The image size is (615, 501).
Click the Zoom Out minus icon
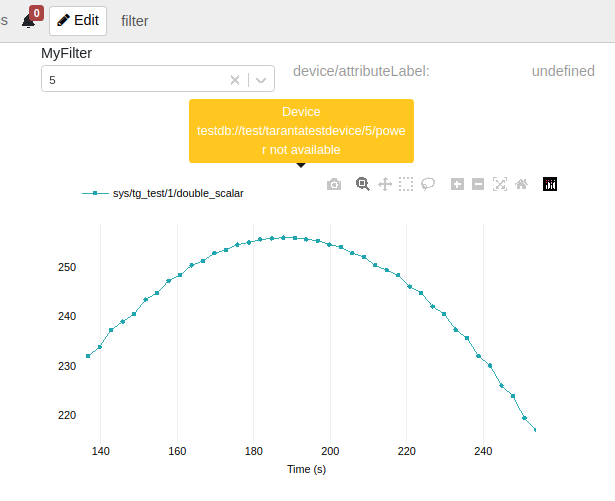tap(478, 184)
